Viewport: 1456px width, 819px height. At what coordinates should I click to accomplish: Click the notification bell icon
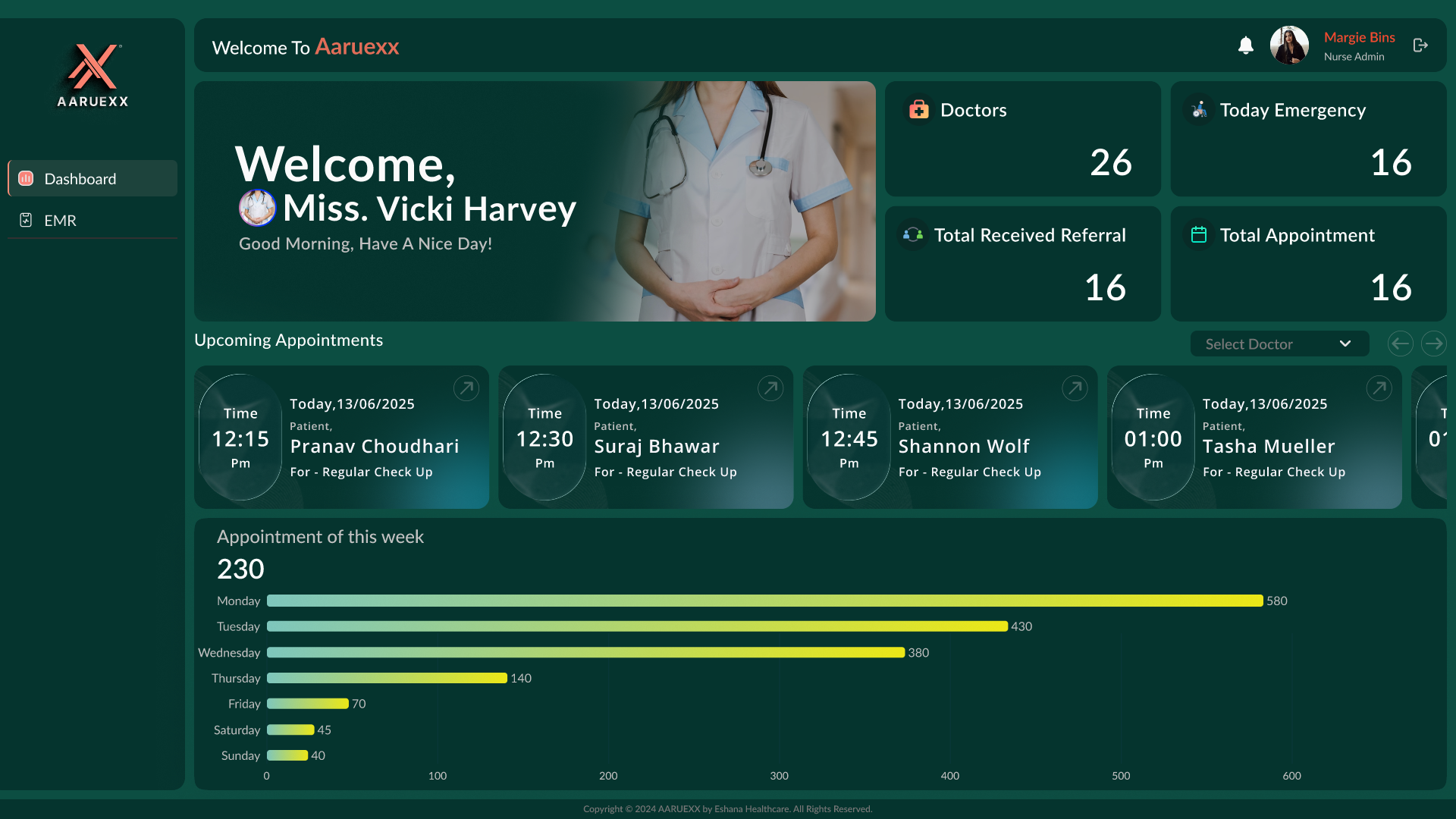1245,45
